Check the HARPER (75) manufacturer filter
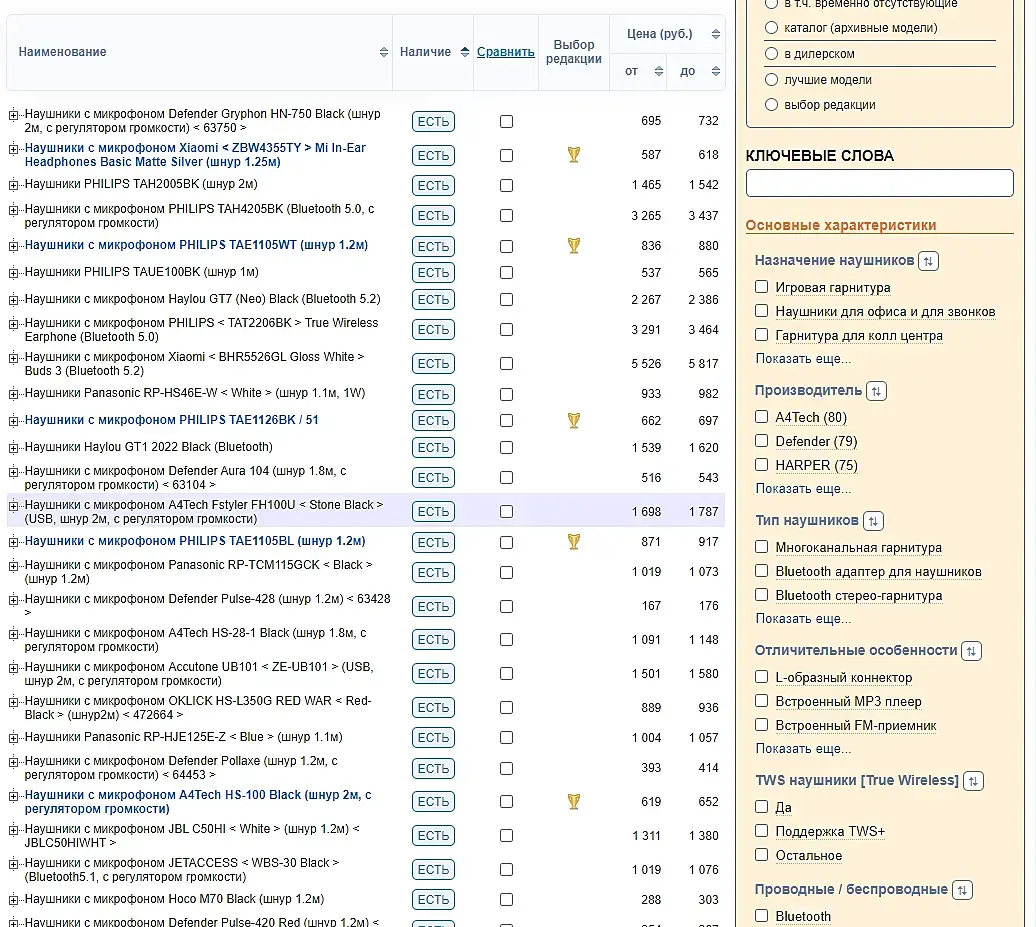Screen dimensions: 1036x927 [762, 464]
